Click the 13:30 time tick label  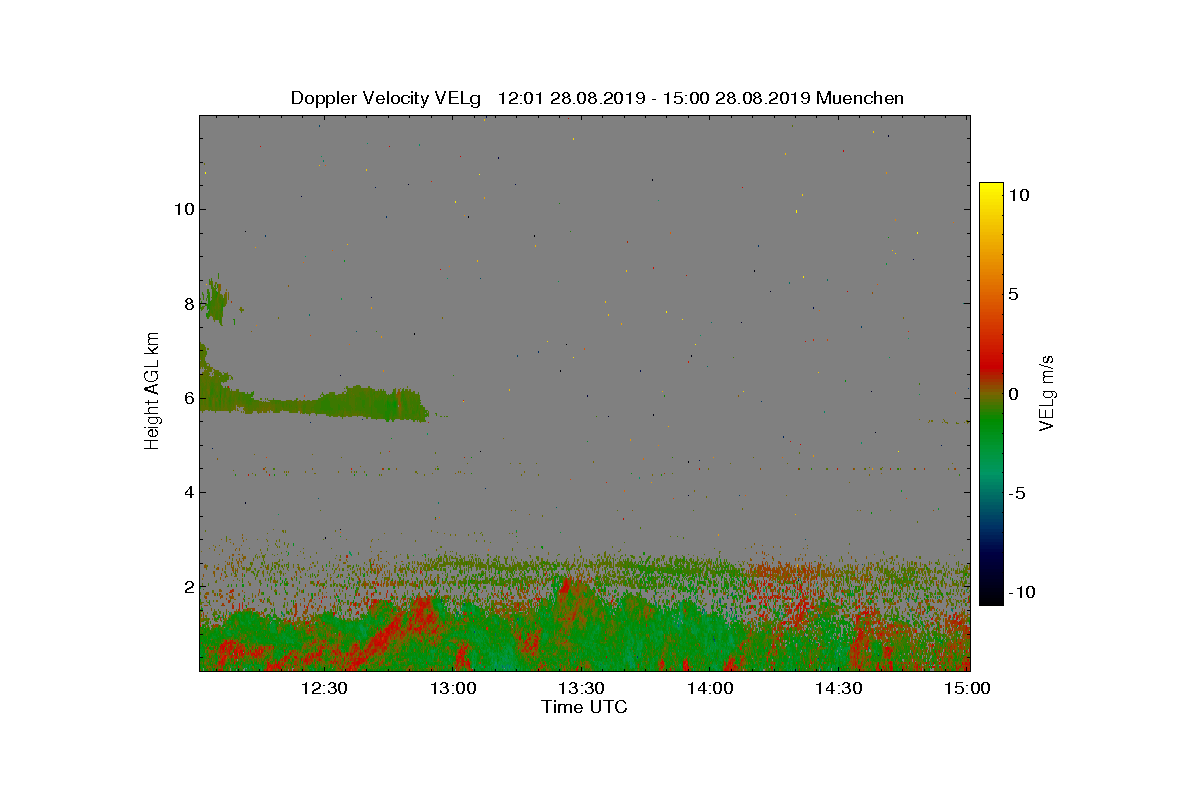(580, 688)
